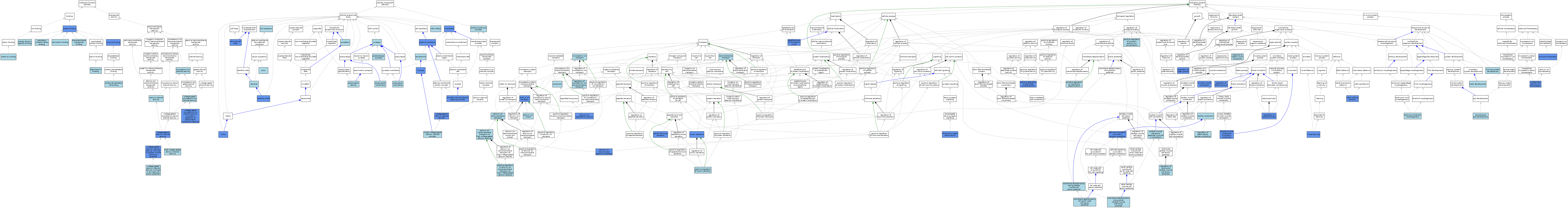Click the 'immune system process' node
This screenshot has width=1568, height=208.
click(1371, 17)
